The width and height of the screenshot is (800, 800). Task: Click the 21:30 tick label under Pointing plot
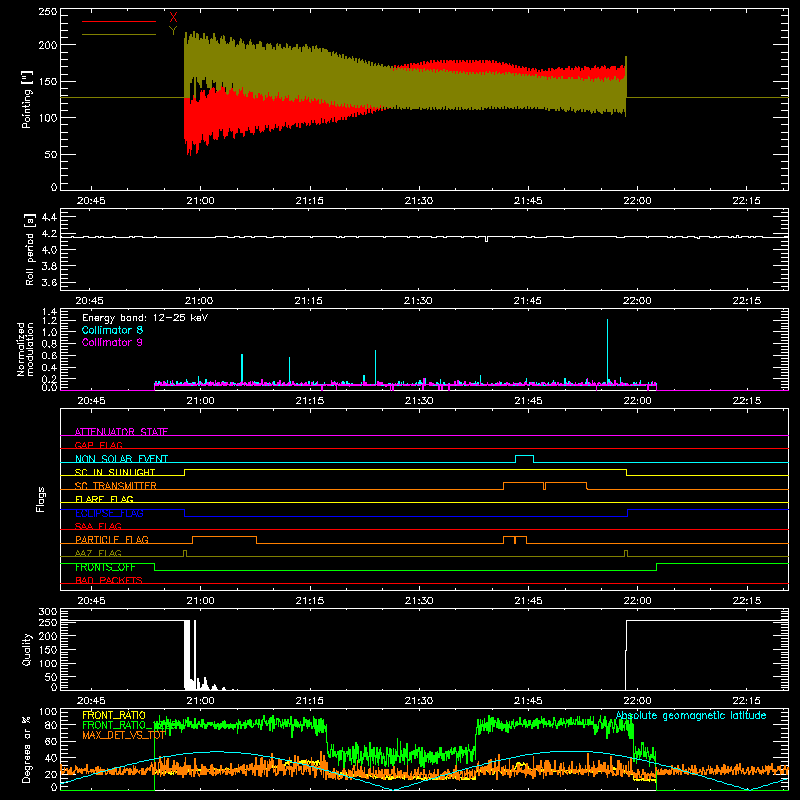tap(418, 201)
